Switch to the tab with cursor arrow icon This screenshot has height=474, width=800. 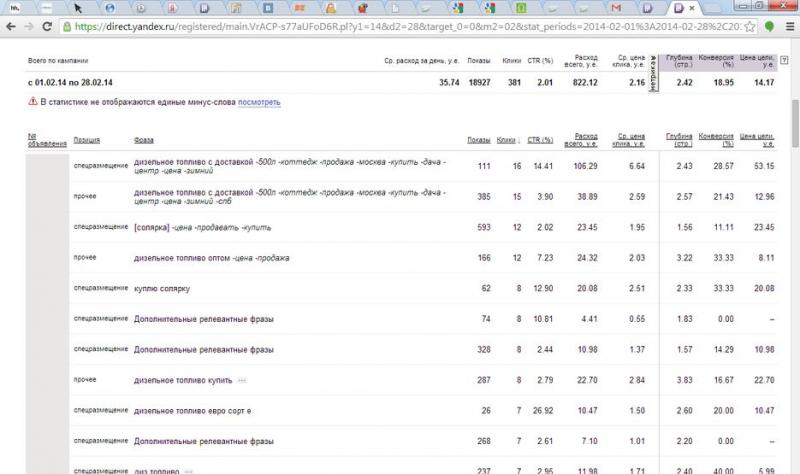click(x=78, y=8)
